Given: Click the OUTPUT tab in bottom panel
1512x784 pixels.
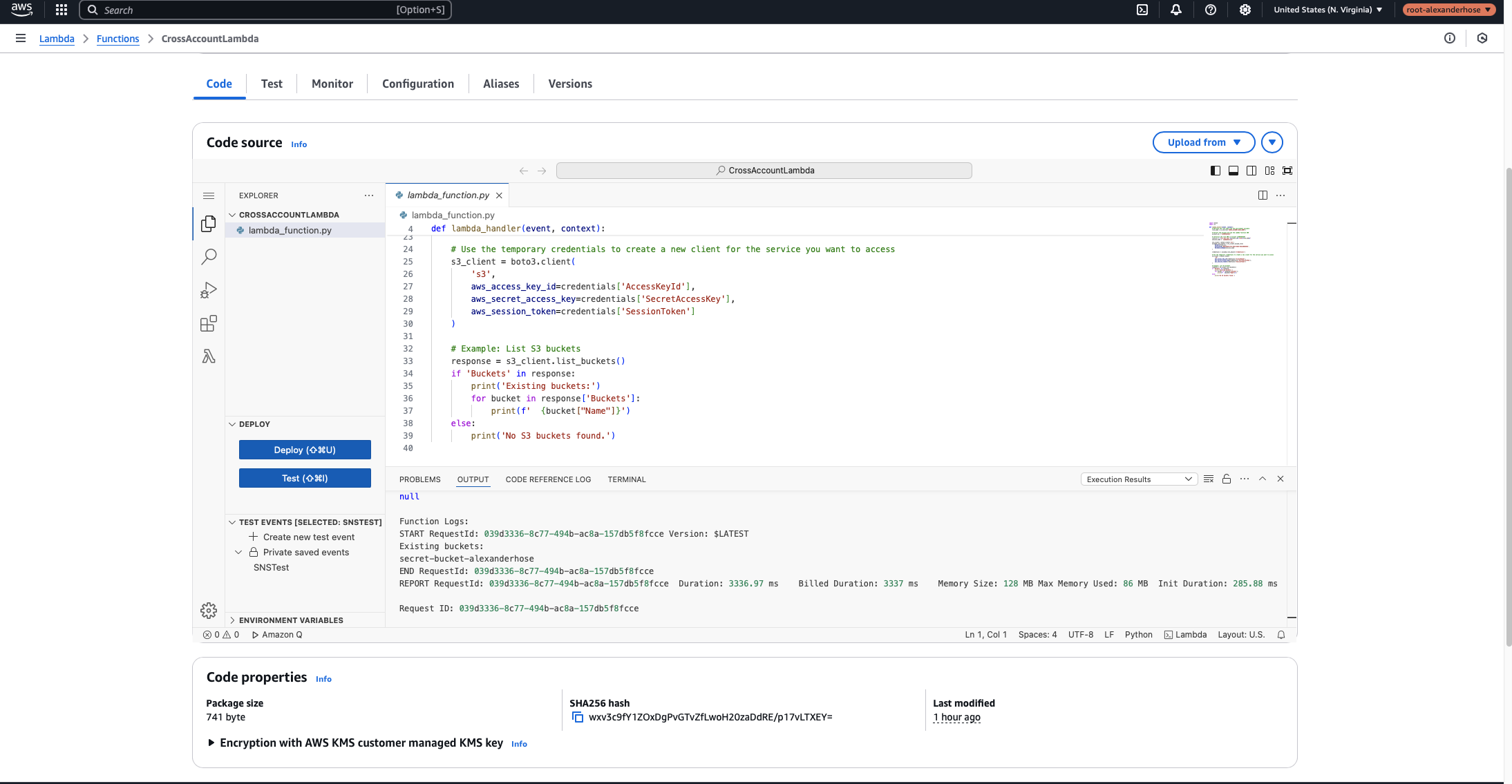Looking at the screenshot, I should click(473, 479).
